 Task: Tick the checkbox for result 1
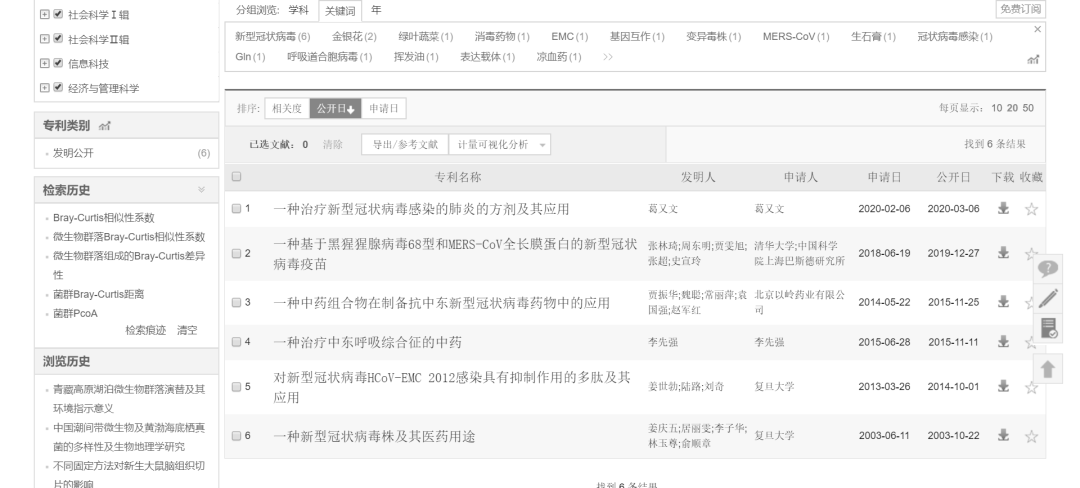pos(236,209)
